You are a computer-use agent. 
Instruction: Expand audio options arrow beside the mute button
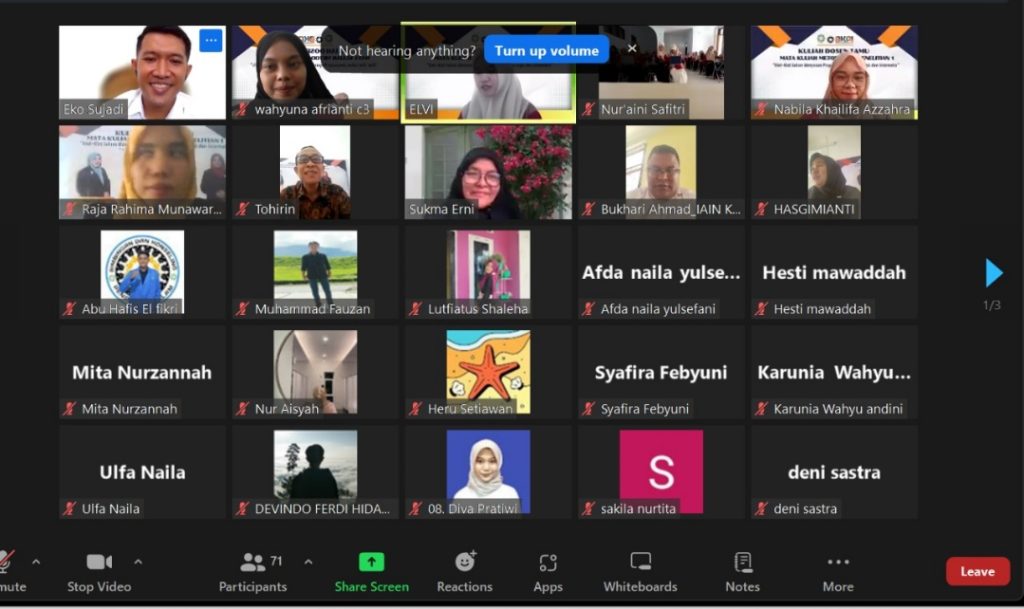click(x=37, y=562)
